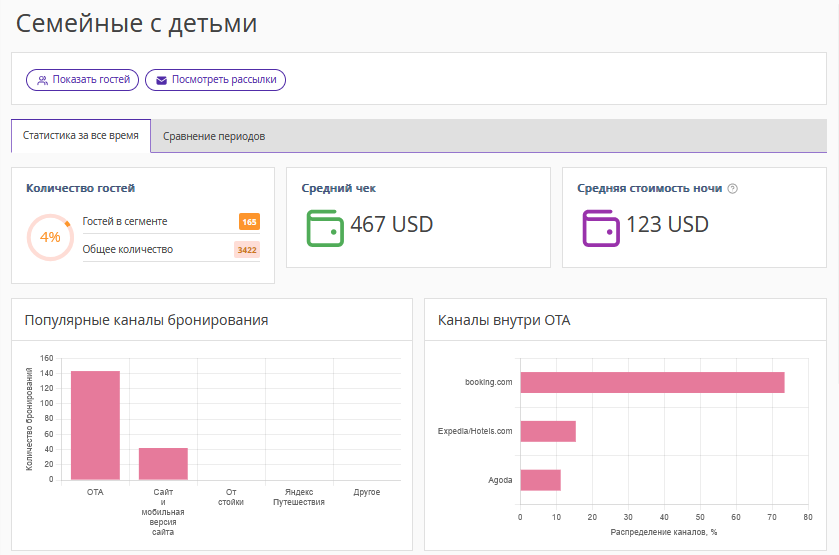Click the Agoda horizontal bar
Image resolution: width=839 pixels, height=555 pixels.
[x=540, y=480]
